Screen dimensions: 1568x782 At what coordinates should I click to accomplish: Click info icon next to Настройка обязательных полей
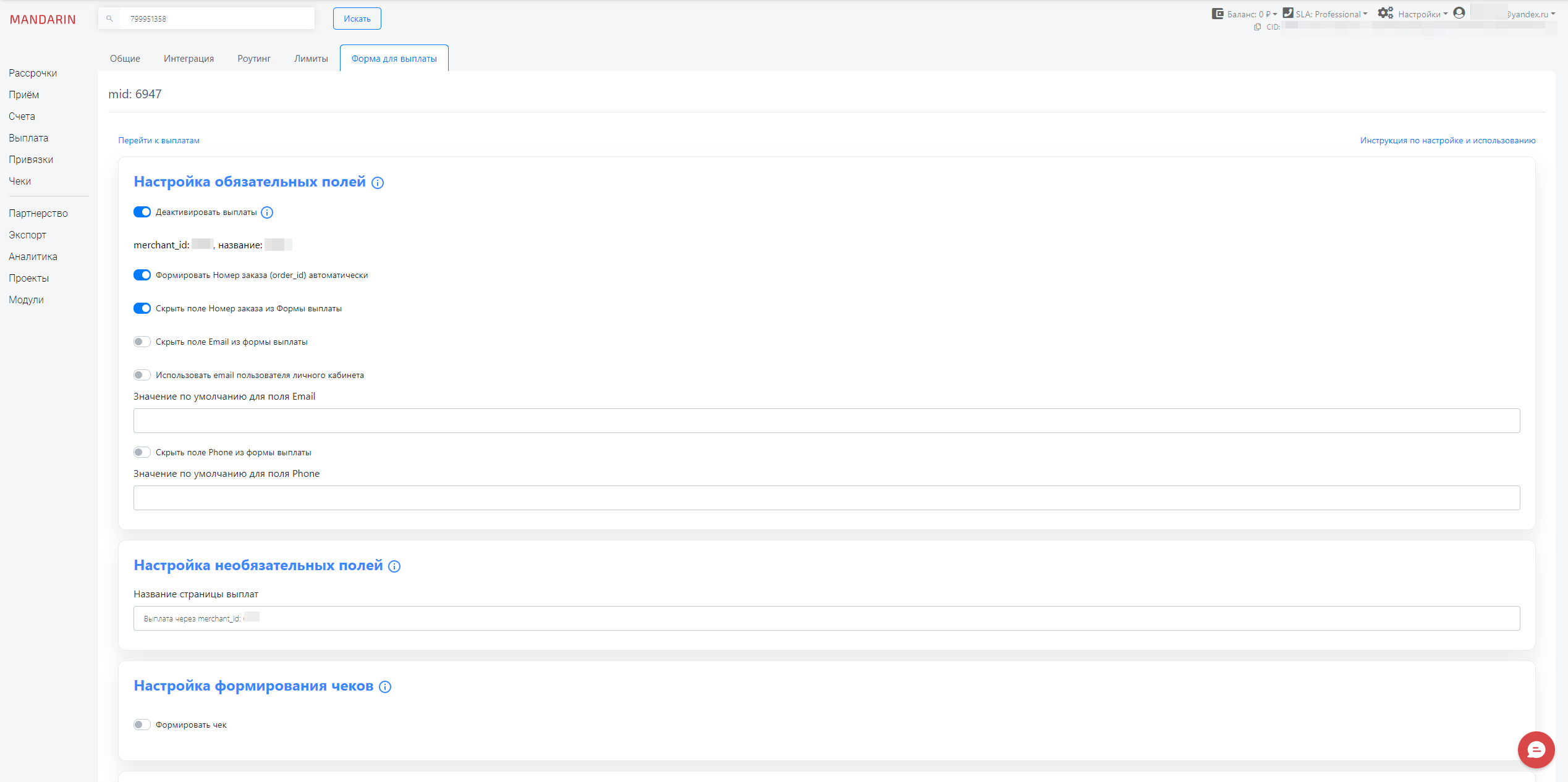(x=378, y=183)
